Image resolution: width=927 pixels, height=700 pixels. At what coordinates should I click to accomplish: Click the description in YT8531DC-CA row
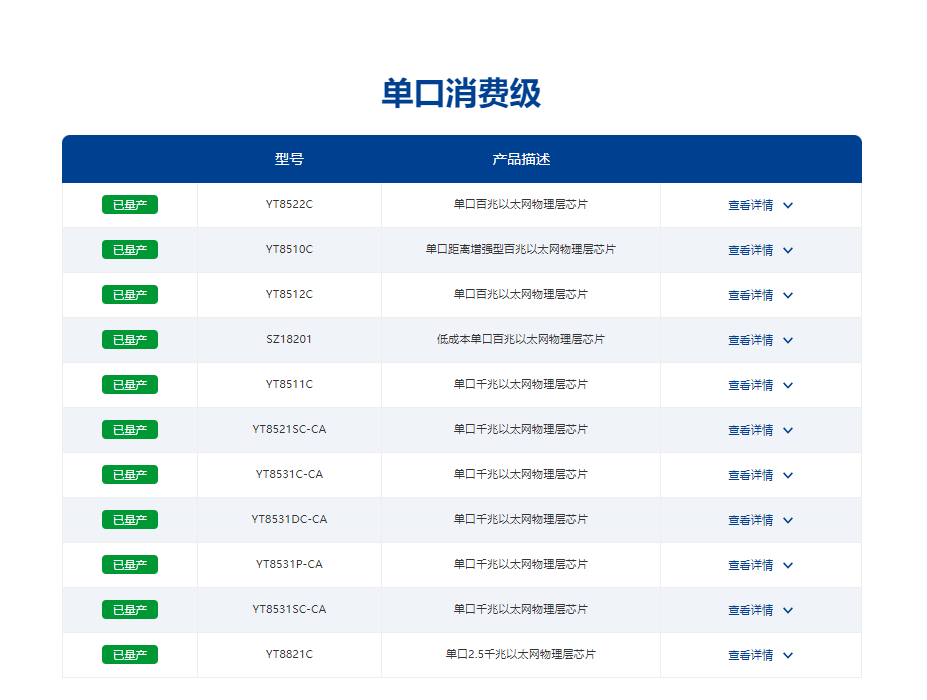coord(521,518)
